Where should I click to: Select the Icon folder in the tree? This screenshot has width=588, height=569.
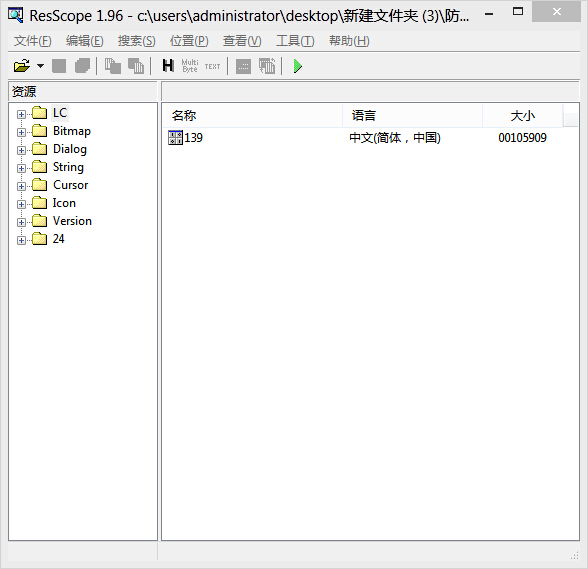coord(64,203)
